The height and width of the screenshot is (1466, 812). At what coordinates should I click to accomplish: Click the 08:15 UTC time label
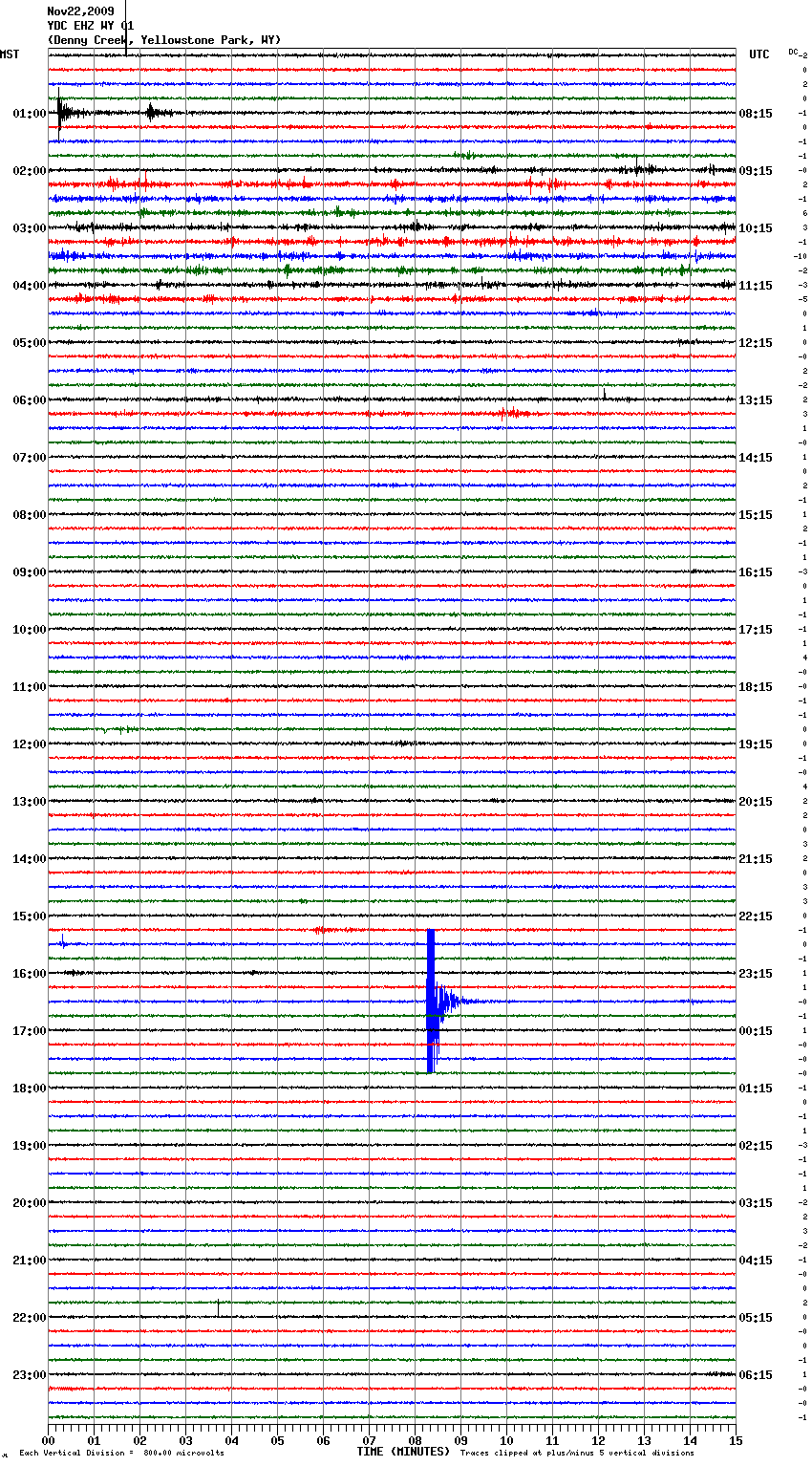click(756, 114)
